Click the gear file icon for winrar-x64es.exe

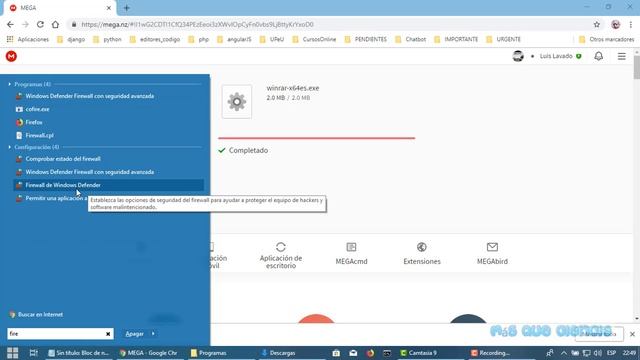click(x=237, y=102)
